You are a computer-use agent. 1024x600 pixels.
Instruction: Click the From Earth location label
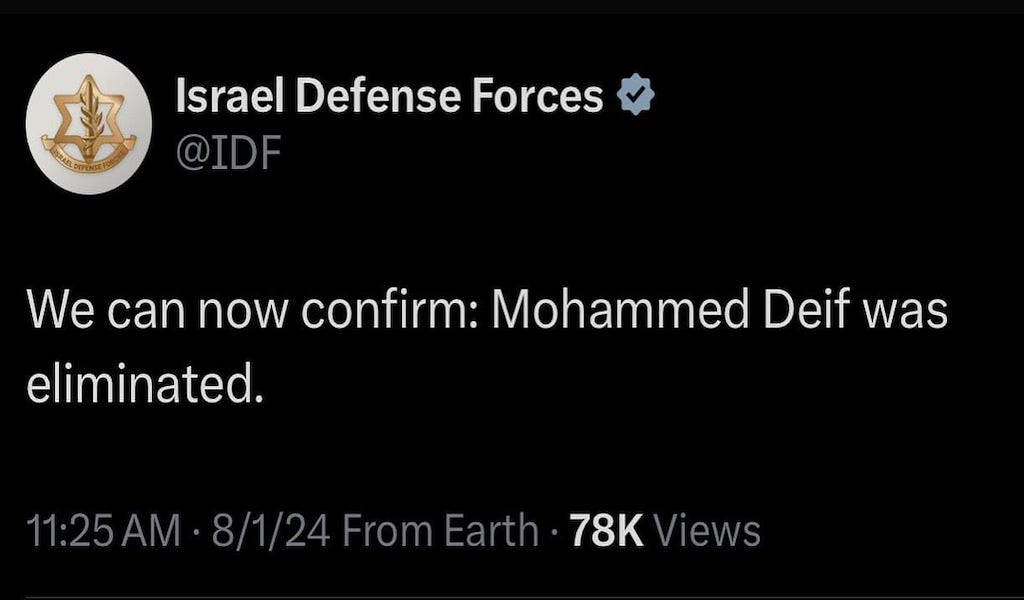(441, 531)
